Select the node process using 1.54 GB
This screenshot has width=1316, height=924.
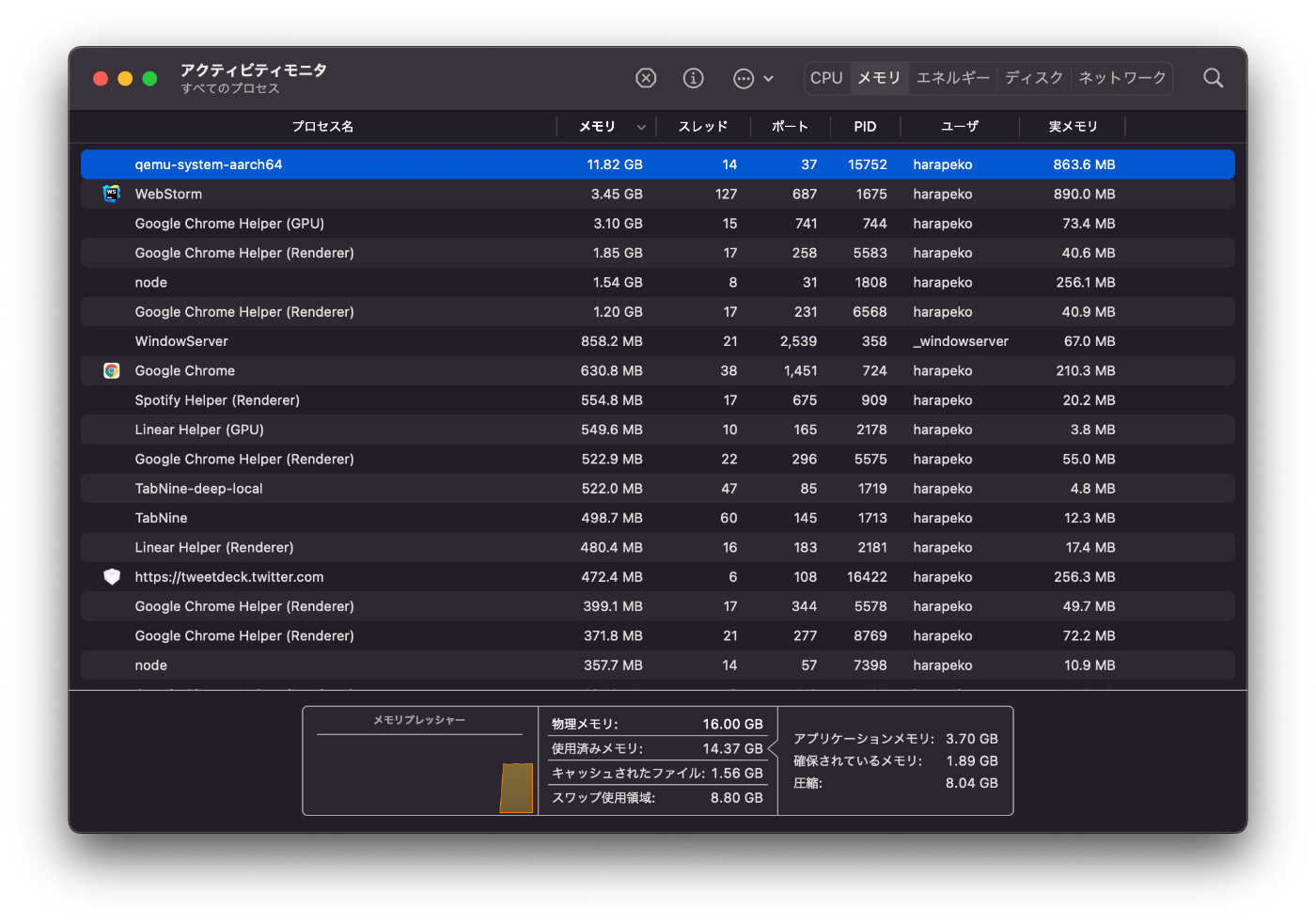click(x=658, y=282)
